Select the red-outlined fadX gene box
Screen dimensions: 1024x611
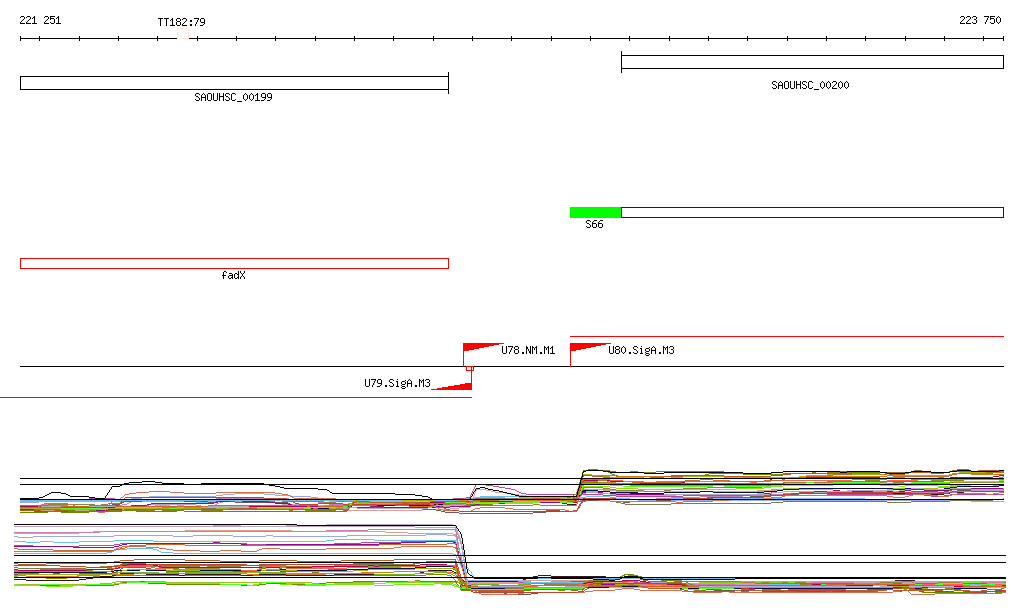(x=234, y=263)
